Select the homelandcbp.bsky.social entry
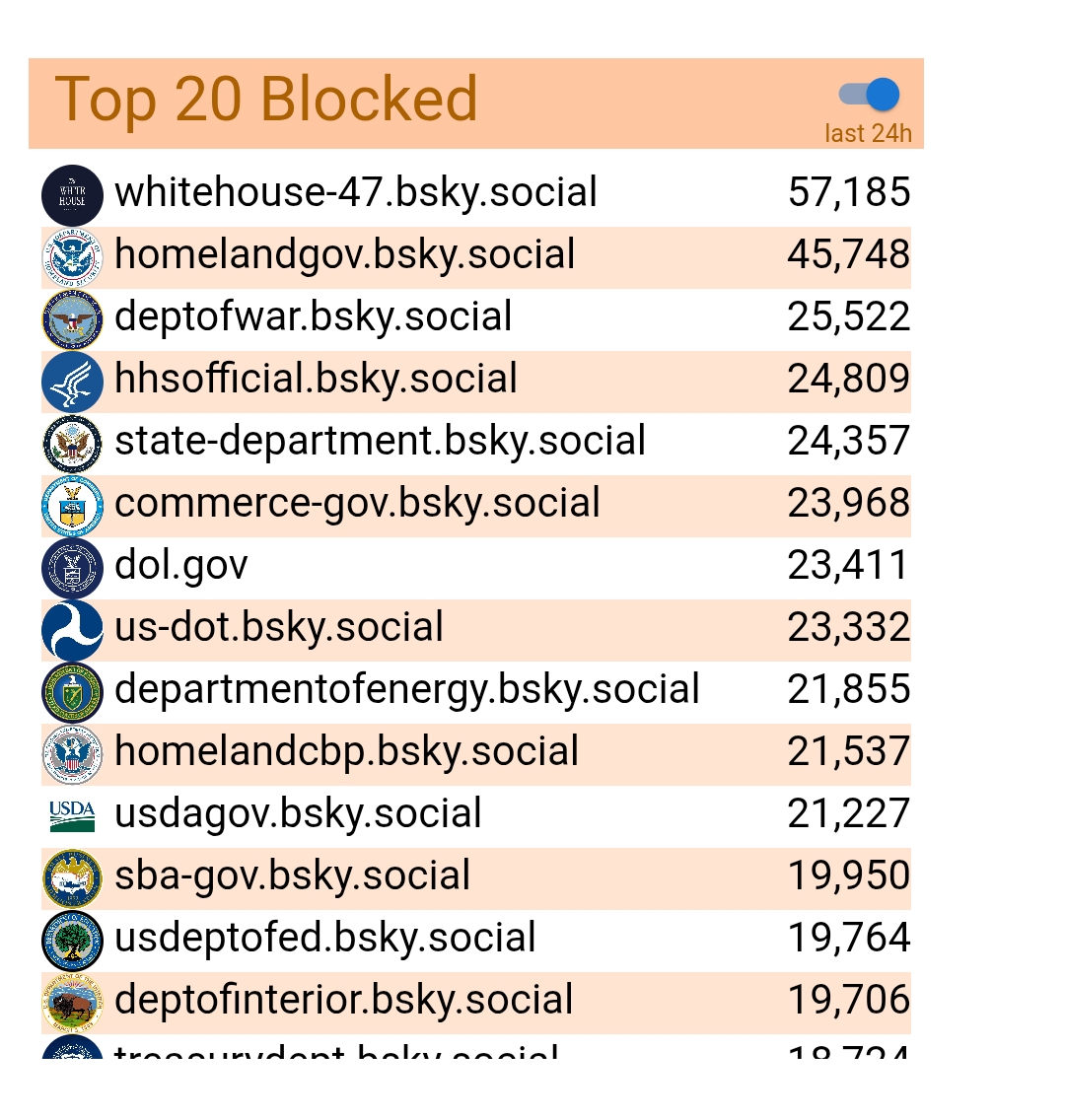Image resolution: width=1065 pixels, height=1120 pixels. tap(346, 751)
